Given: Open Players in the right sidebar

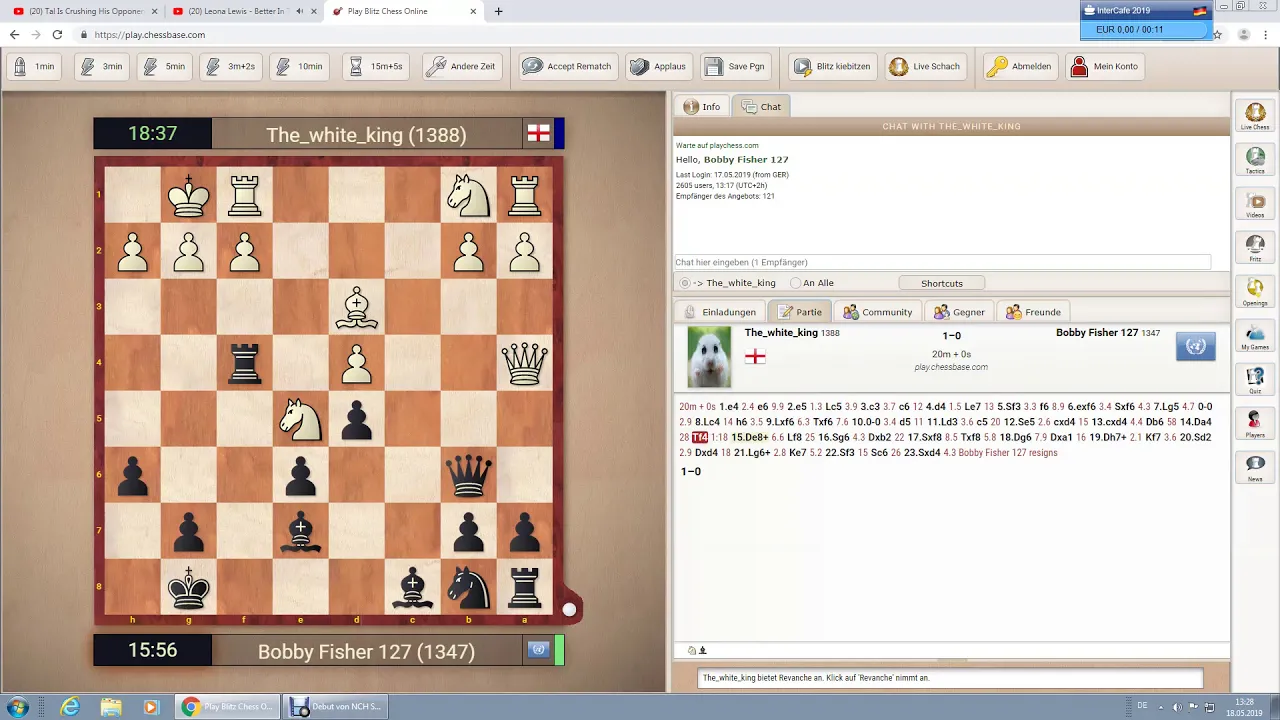Looking at the screenshot, I should [x=1255, y=424].
